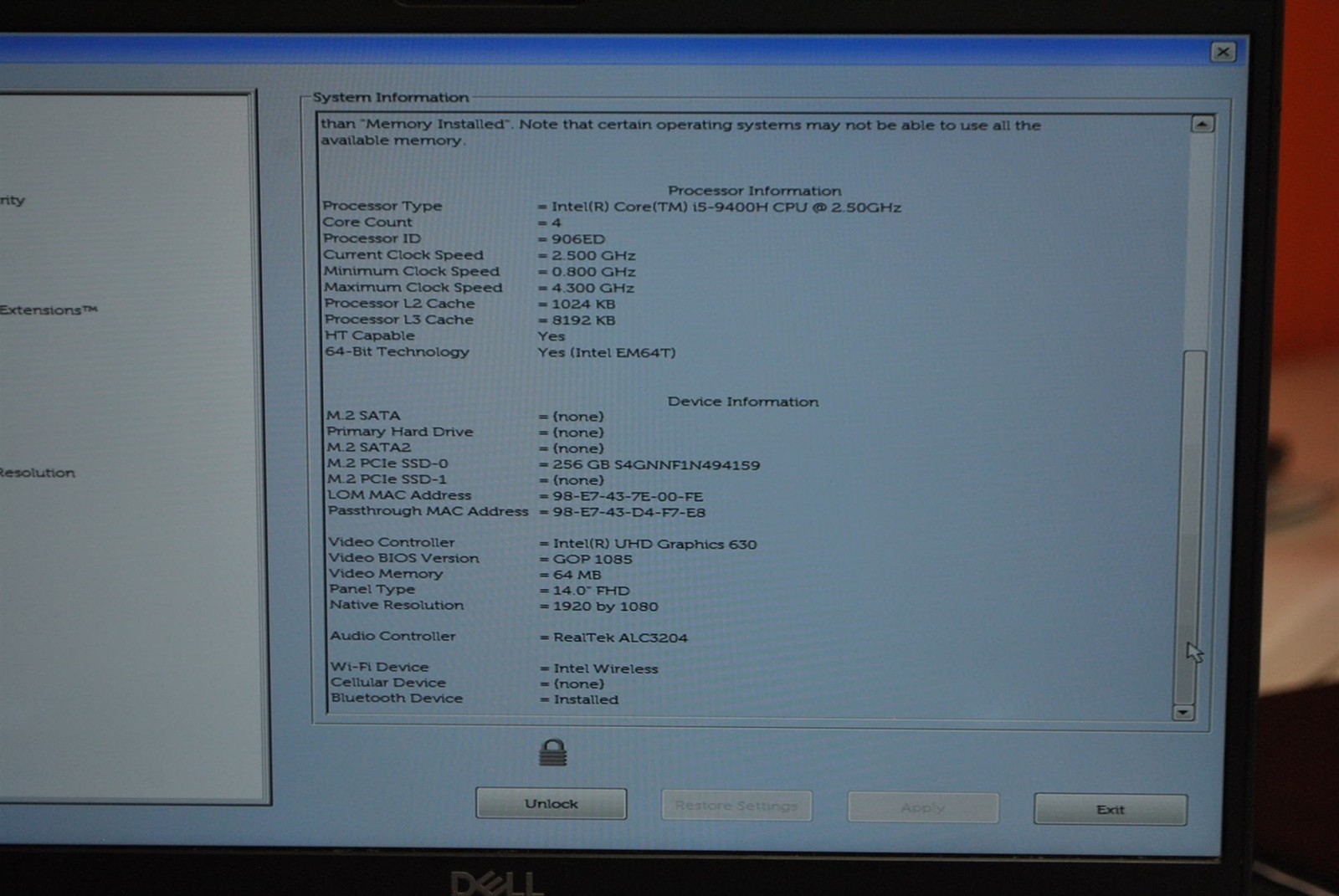Click LOM MAC Address value 98-E7-43-7E-00-FE

[628, 496]
